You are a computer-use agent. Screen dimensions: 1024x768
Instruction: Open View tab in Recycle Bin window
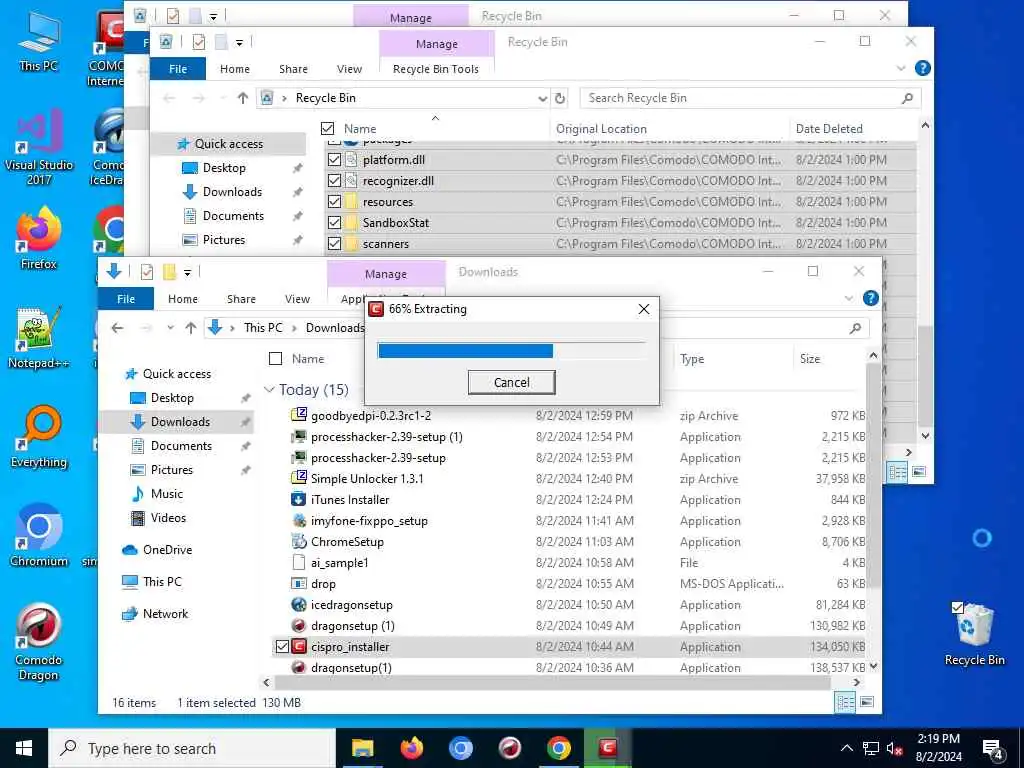(349, 69)
